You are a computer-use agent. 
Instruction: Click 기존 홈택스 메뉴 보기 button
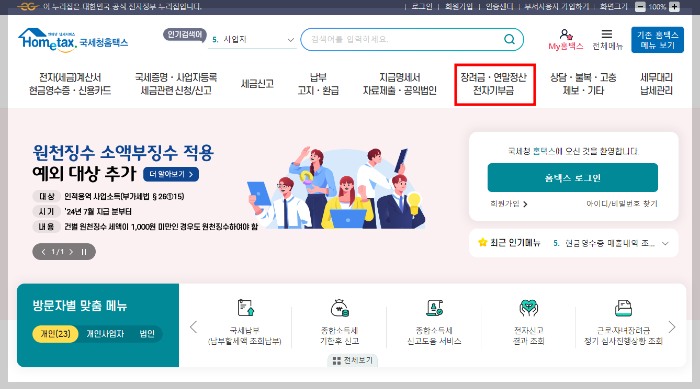pos(657,40)
